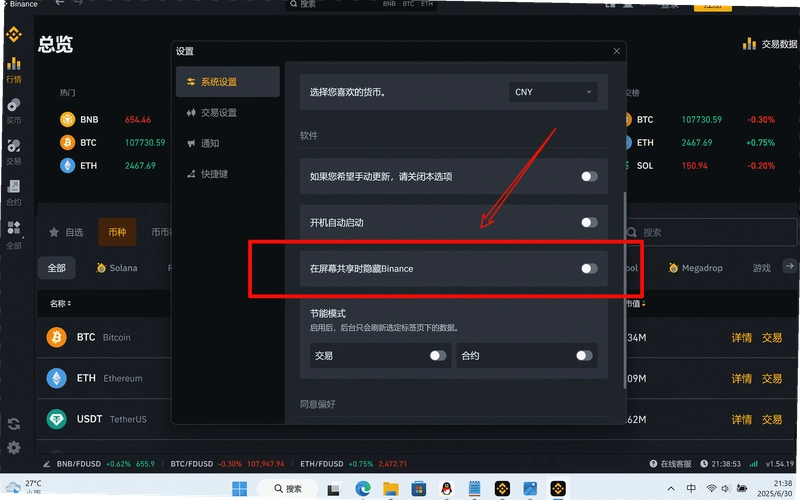Close the 设置 dialog
This screenshot has width=800, height=500.
point(616,51)
